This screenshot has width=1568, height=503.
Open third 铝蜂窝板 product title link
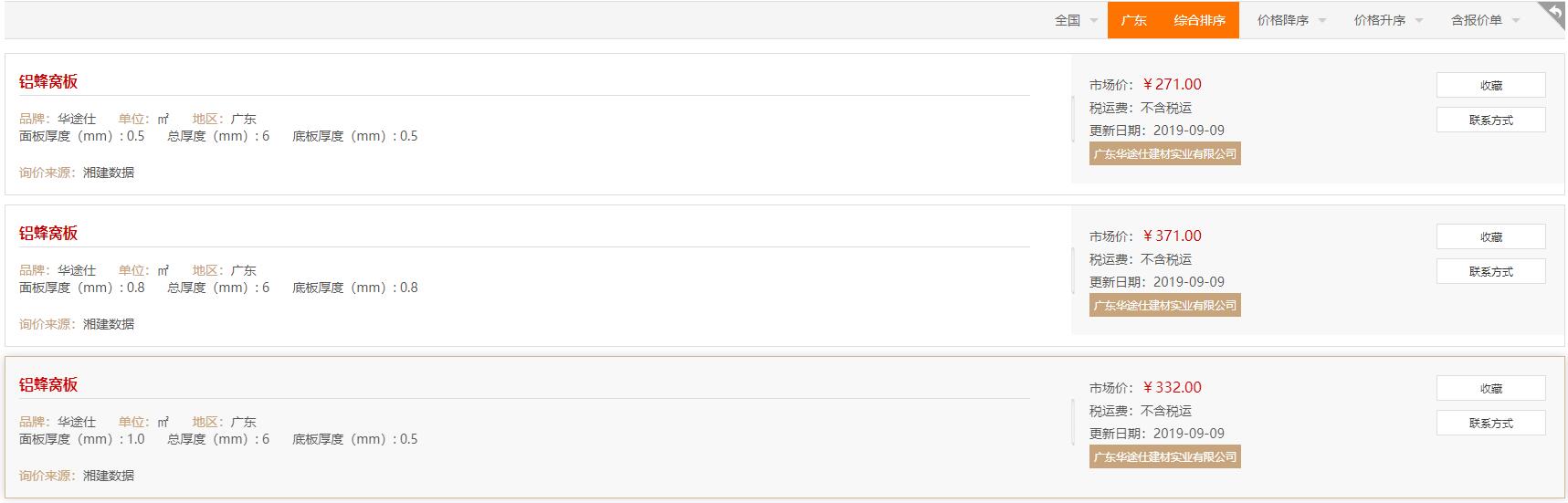click(48, 384)
